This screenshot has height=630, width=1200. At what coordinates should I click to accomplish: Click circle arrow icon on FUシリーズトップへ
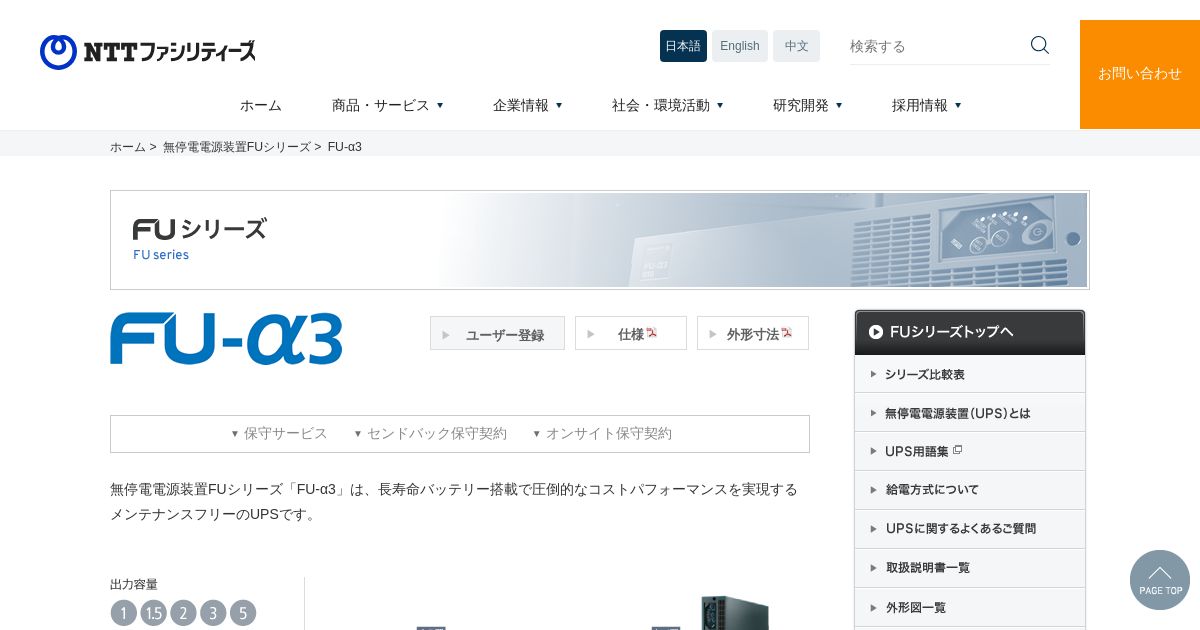(x=876, y=332)
